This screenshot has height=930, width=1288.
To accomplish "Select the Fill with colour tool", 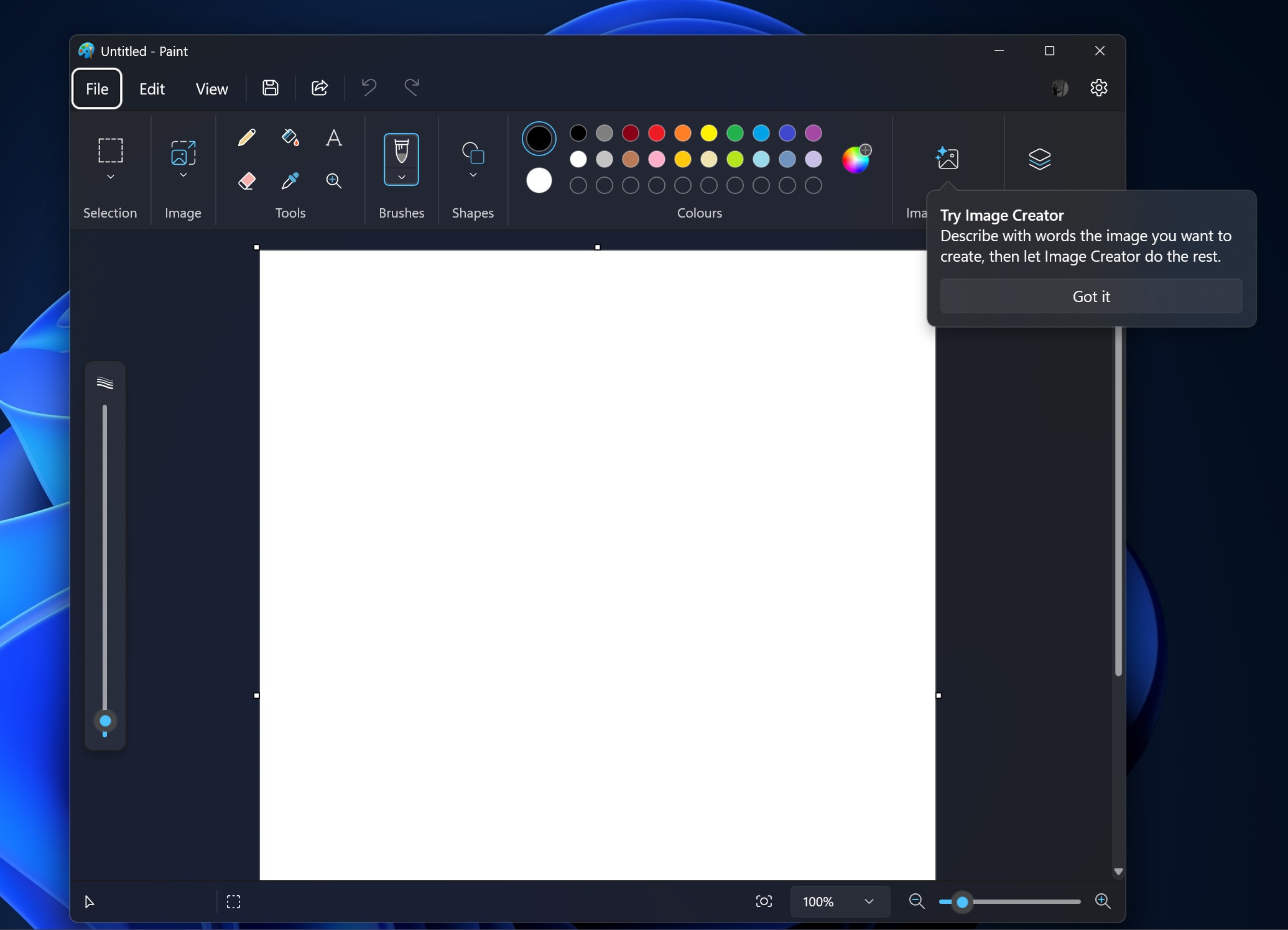I will pyautogui.click(x=290, y=137).
